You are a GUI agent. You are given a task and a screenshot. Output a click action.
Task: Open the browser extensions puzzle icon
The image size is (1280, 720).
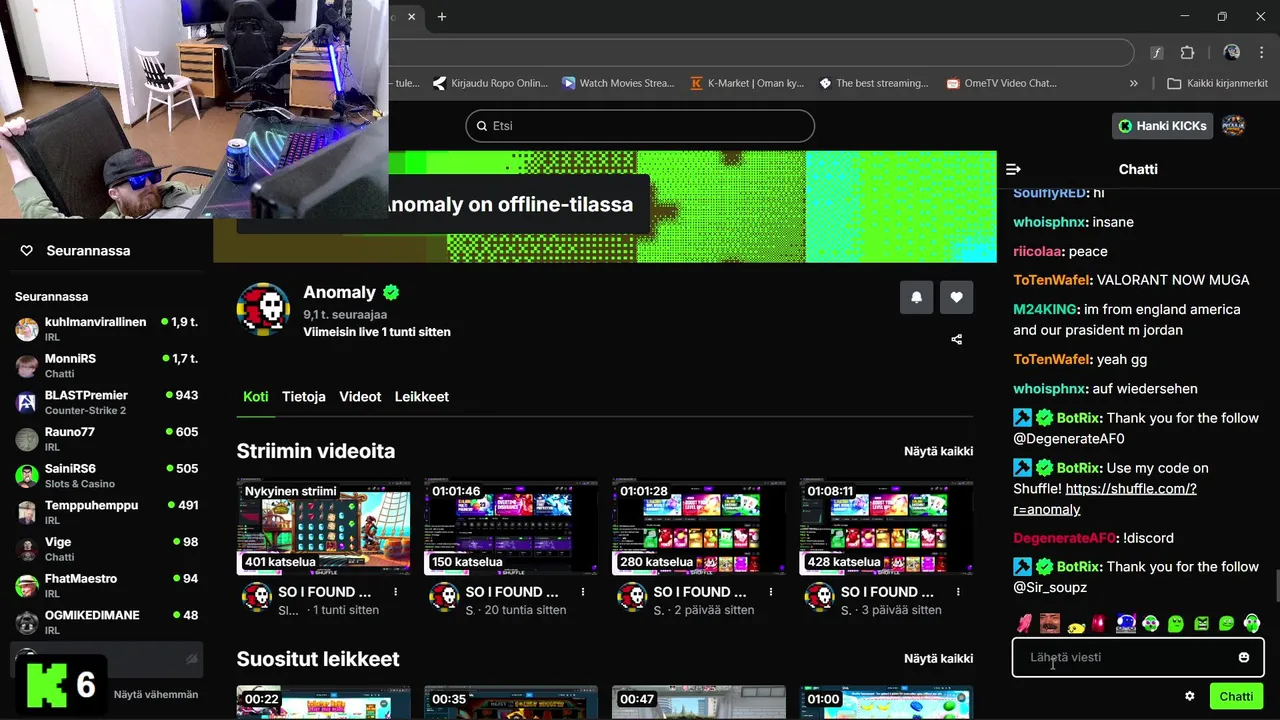(1187, 53)
